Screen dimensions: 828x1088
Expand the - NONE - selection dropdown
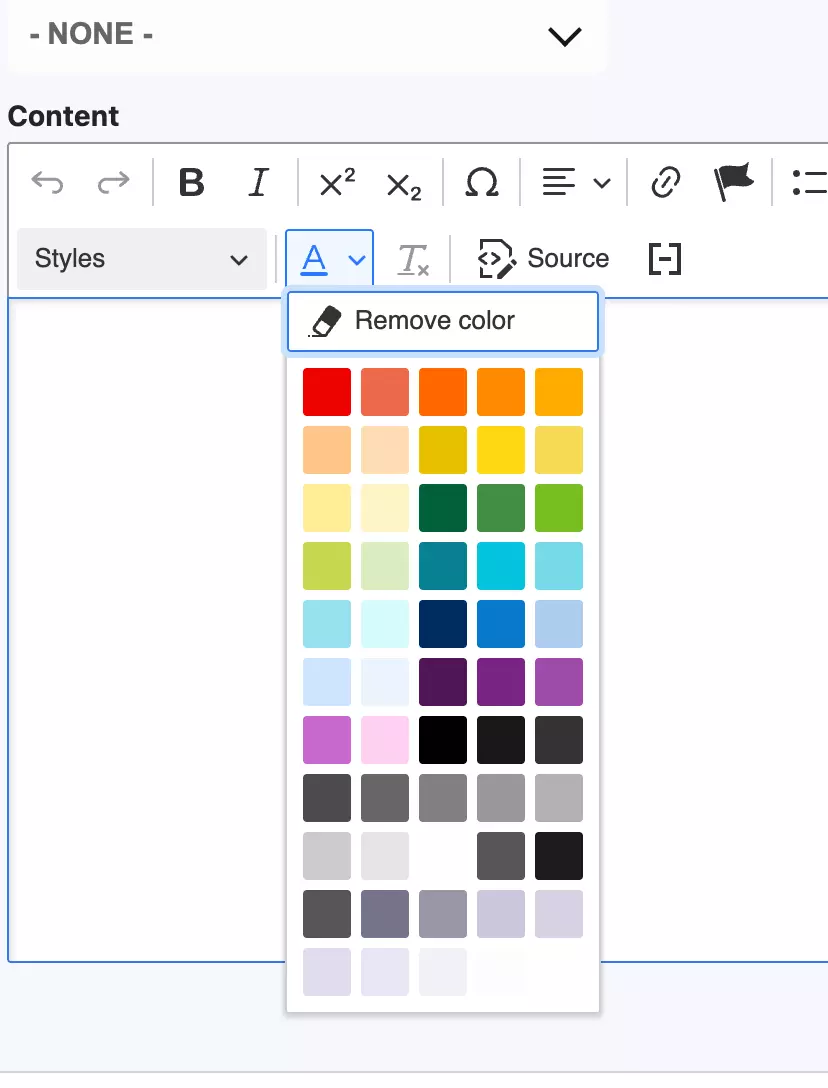[x=564, y=36]
